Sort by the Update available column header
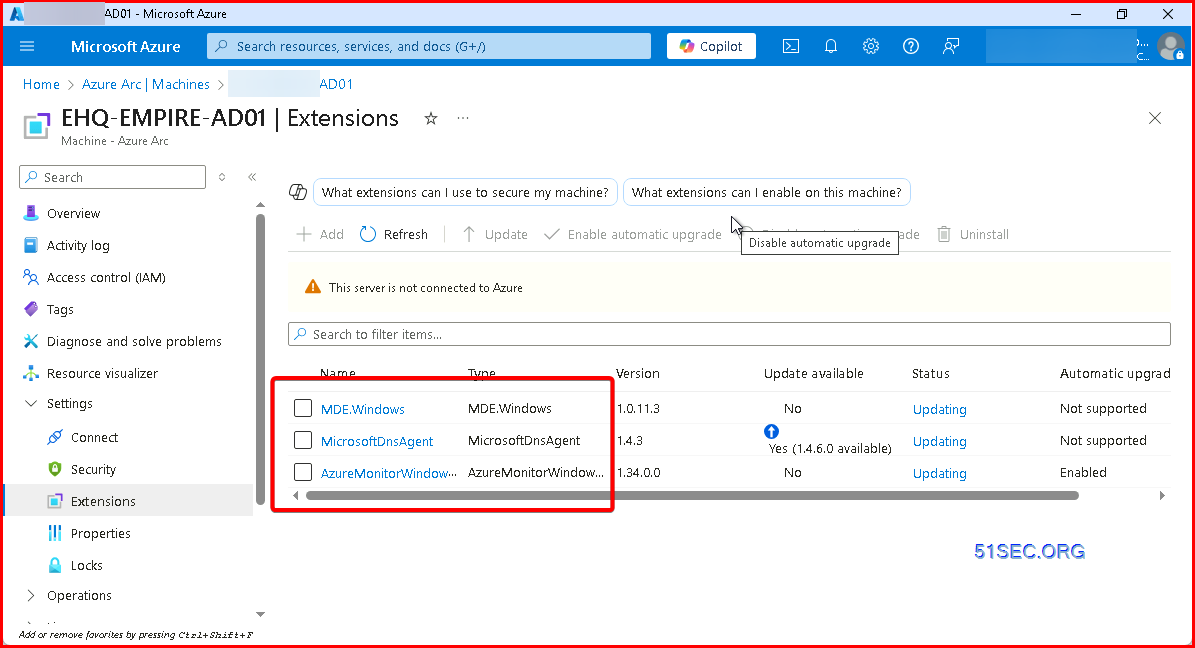The height and width of the screenshot is (648, 1195). pos(814,374)
